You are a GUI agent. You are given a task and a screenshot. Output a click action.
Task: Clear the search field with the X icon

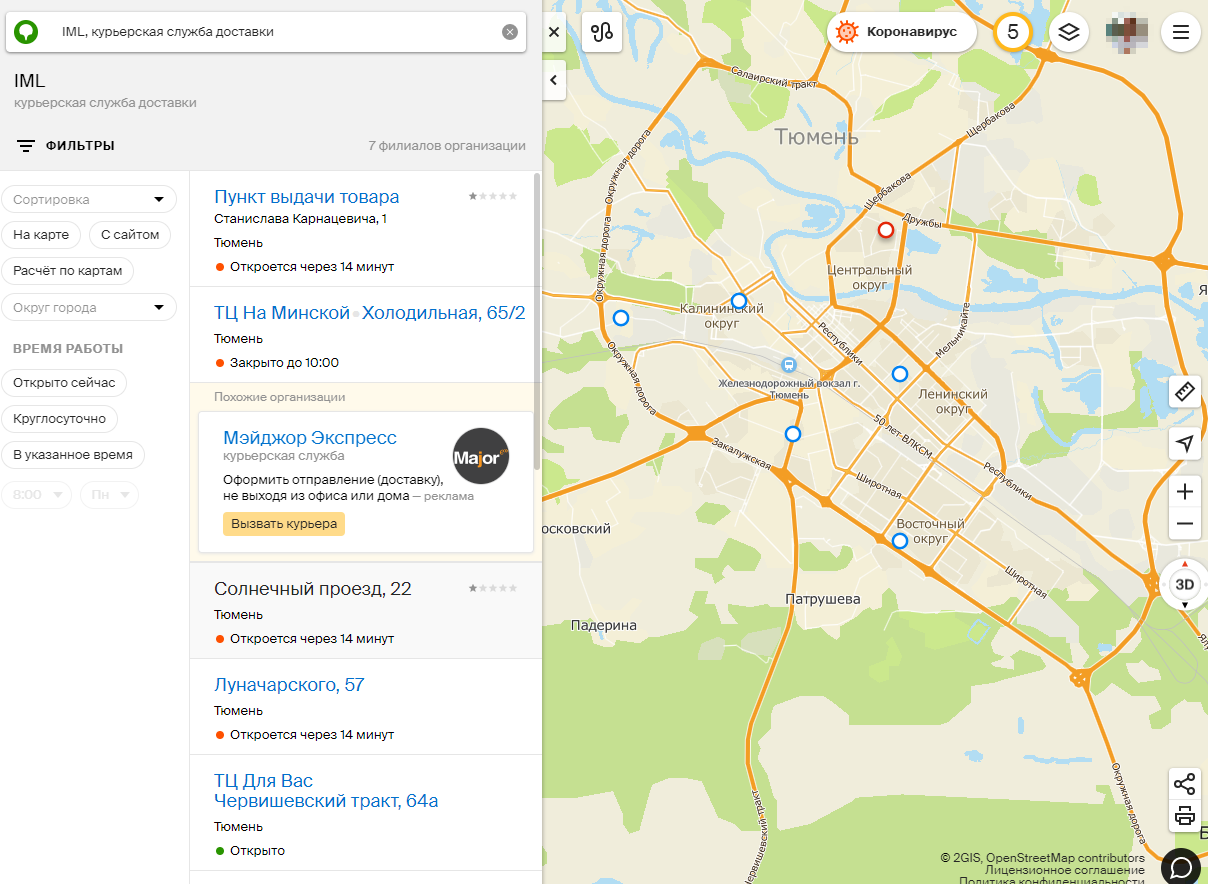(x=510, y=32)
